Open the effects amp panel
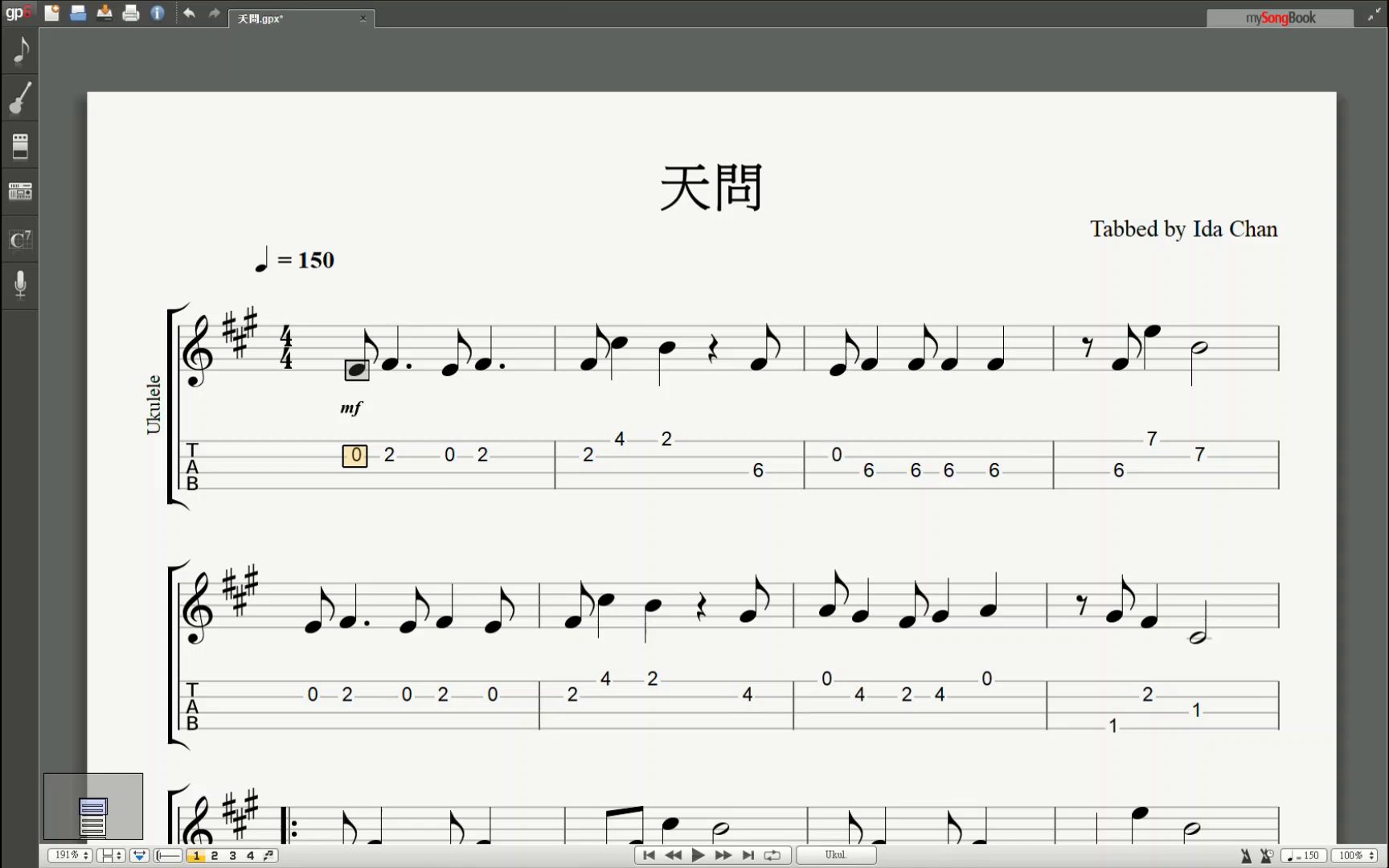 click(x=21, y=145)
